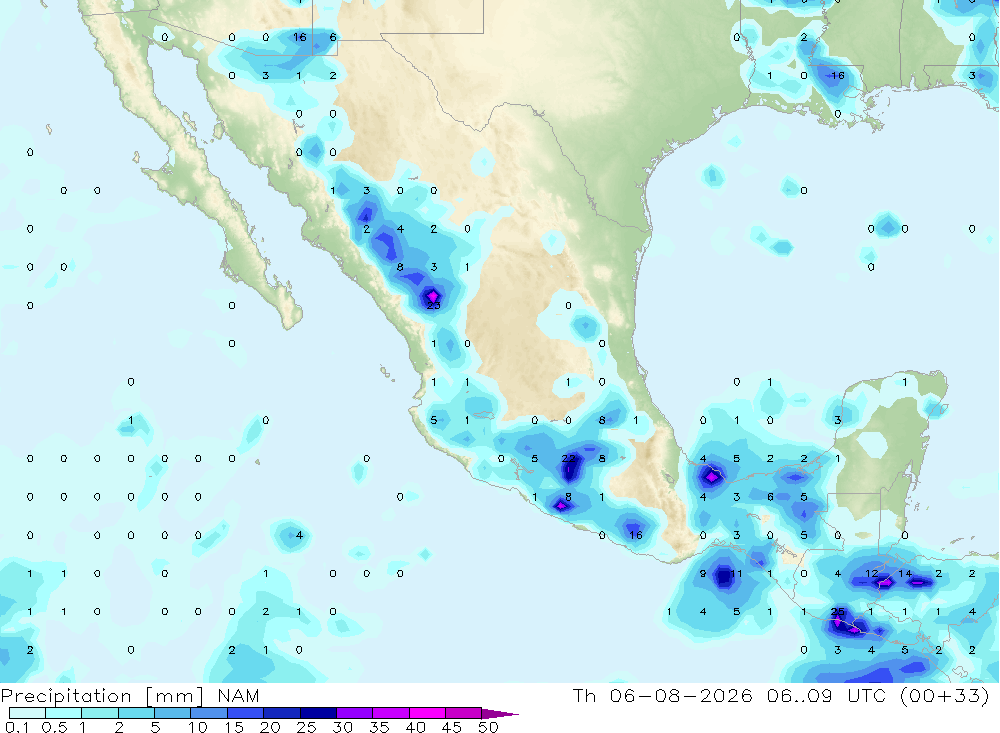Click the legend label '50'

[x=488, y=727]
